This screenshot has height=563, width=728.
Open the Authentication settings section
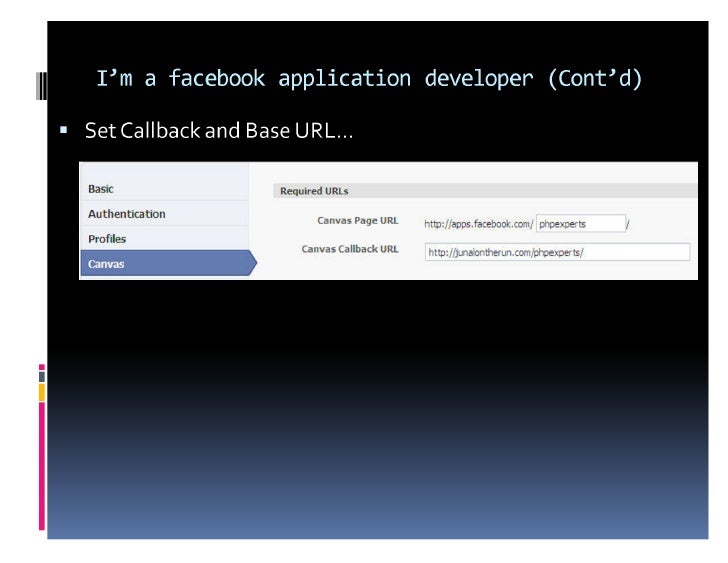tap(164, 214)
